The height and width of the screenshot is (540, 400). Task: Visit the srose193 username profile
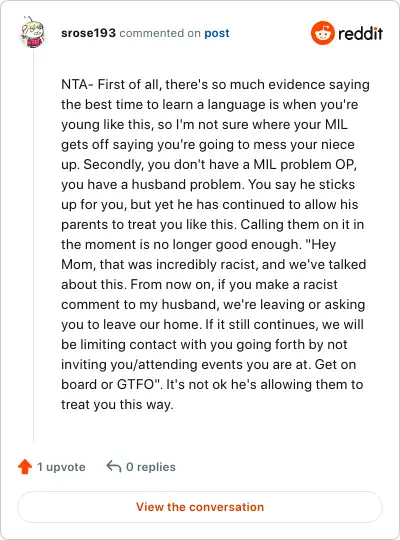pos(88,33)
